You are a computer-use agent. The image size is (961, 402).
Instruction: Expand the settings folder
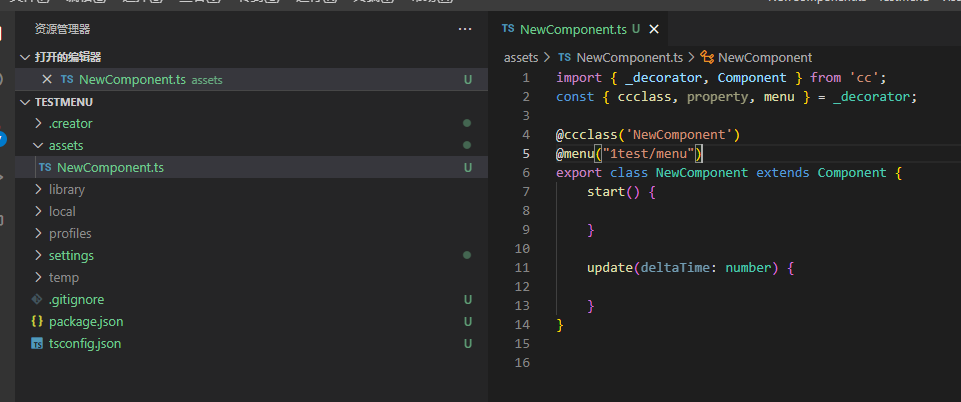coord(38,255)
